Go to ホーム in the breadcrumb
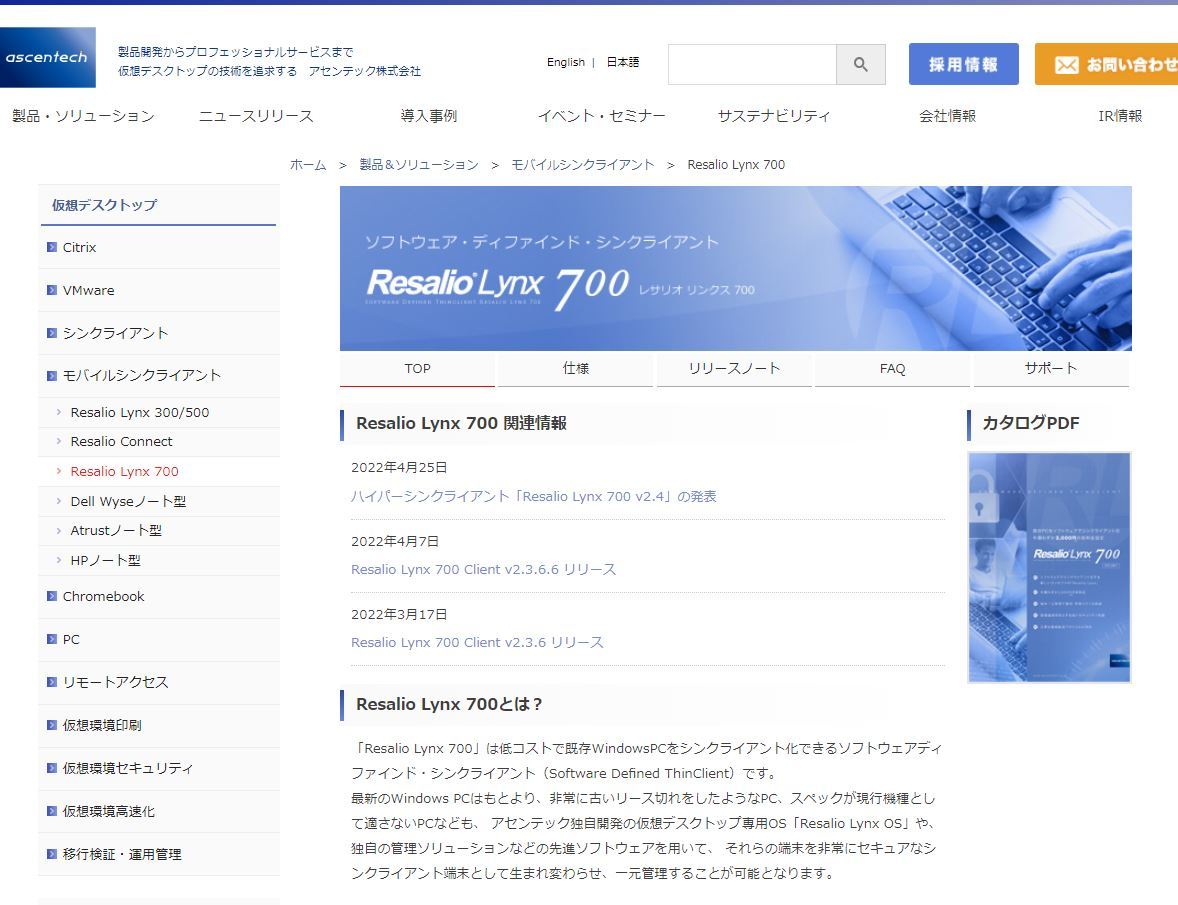Viewport: 1178px width, 905px height. [x=308, y=164]
